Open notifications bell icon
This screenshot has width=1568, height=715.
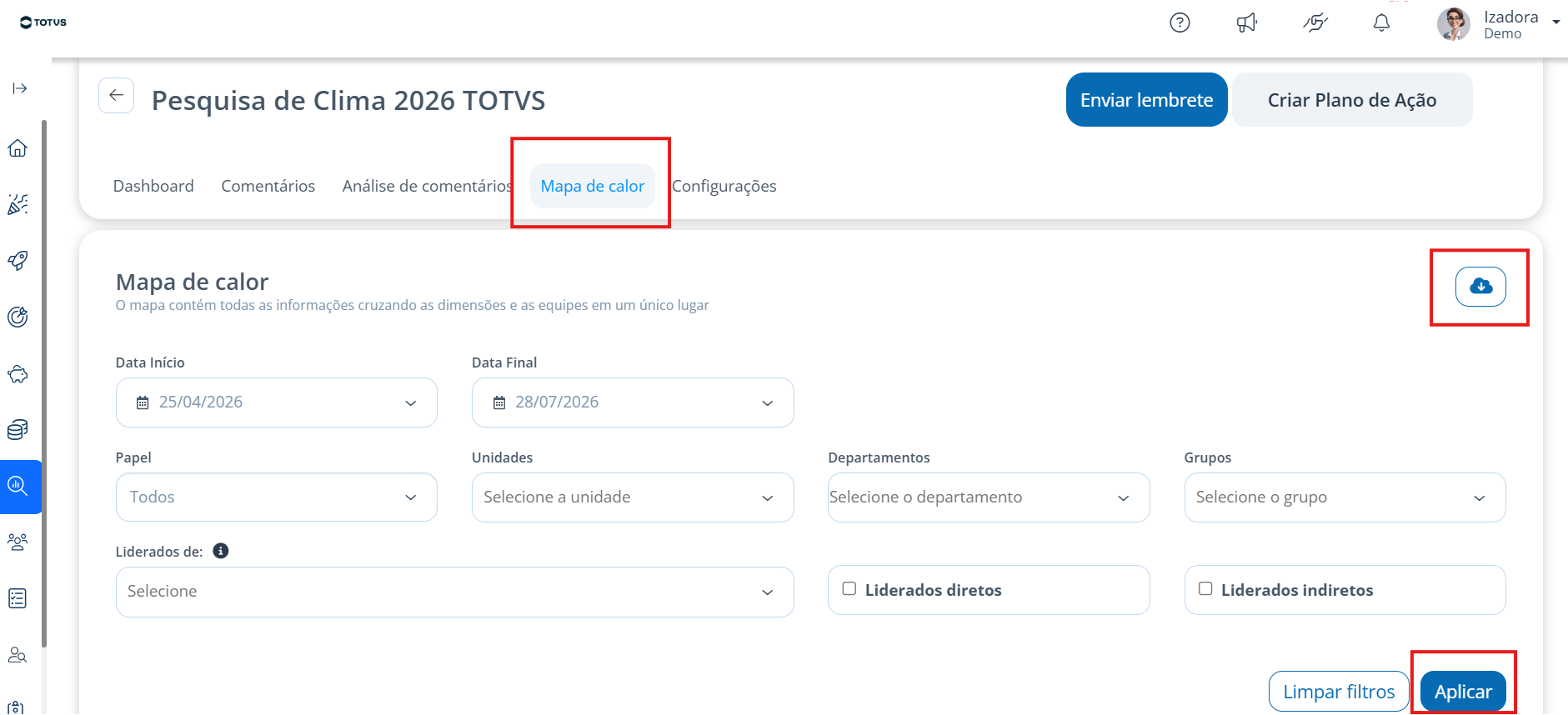[1381, 22]
